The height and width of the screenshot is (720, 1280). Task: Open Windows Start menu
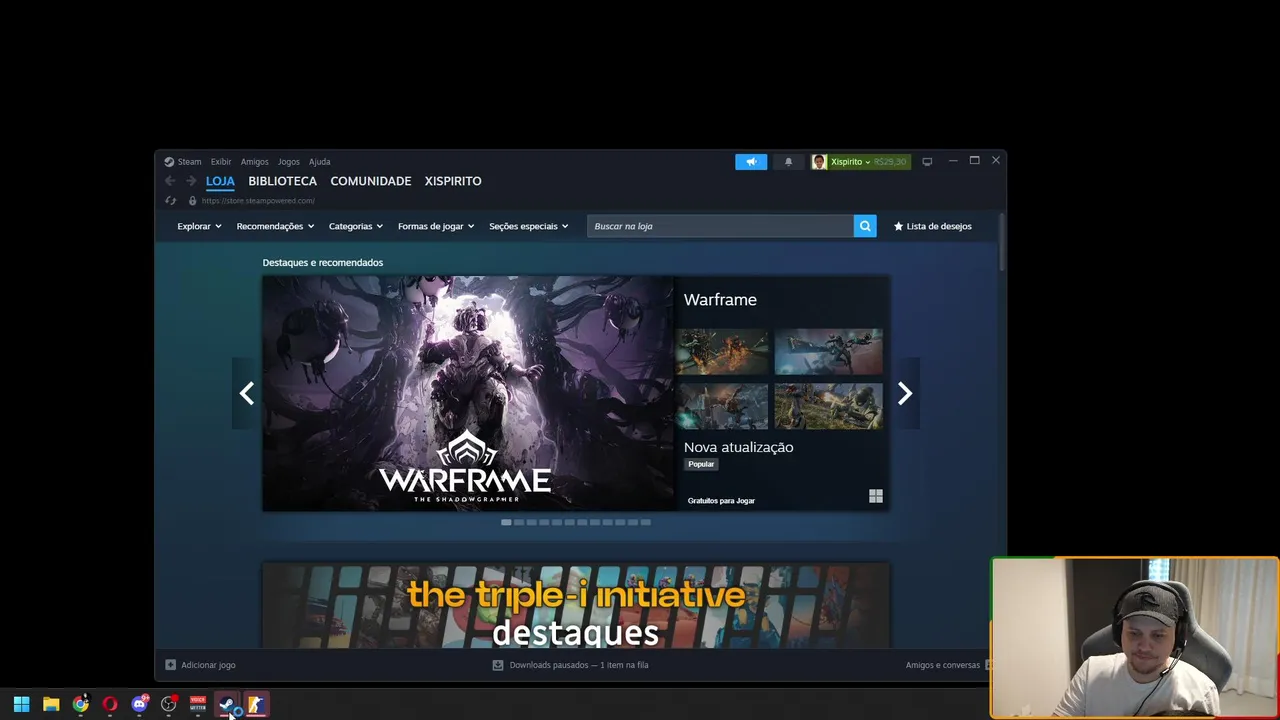pos(21,704)
